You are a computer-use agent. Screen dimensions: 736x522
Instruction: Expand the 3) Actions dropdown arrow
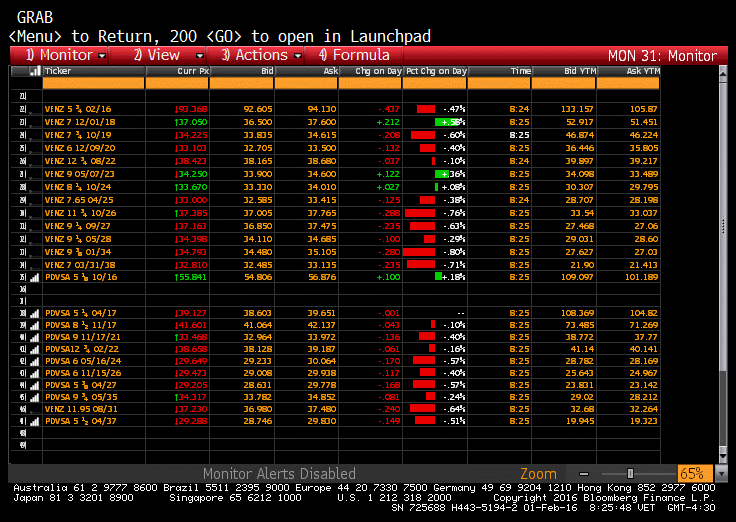[x=298, y=56]
